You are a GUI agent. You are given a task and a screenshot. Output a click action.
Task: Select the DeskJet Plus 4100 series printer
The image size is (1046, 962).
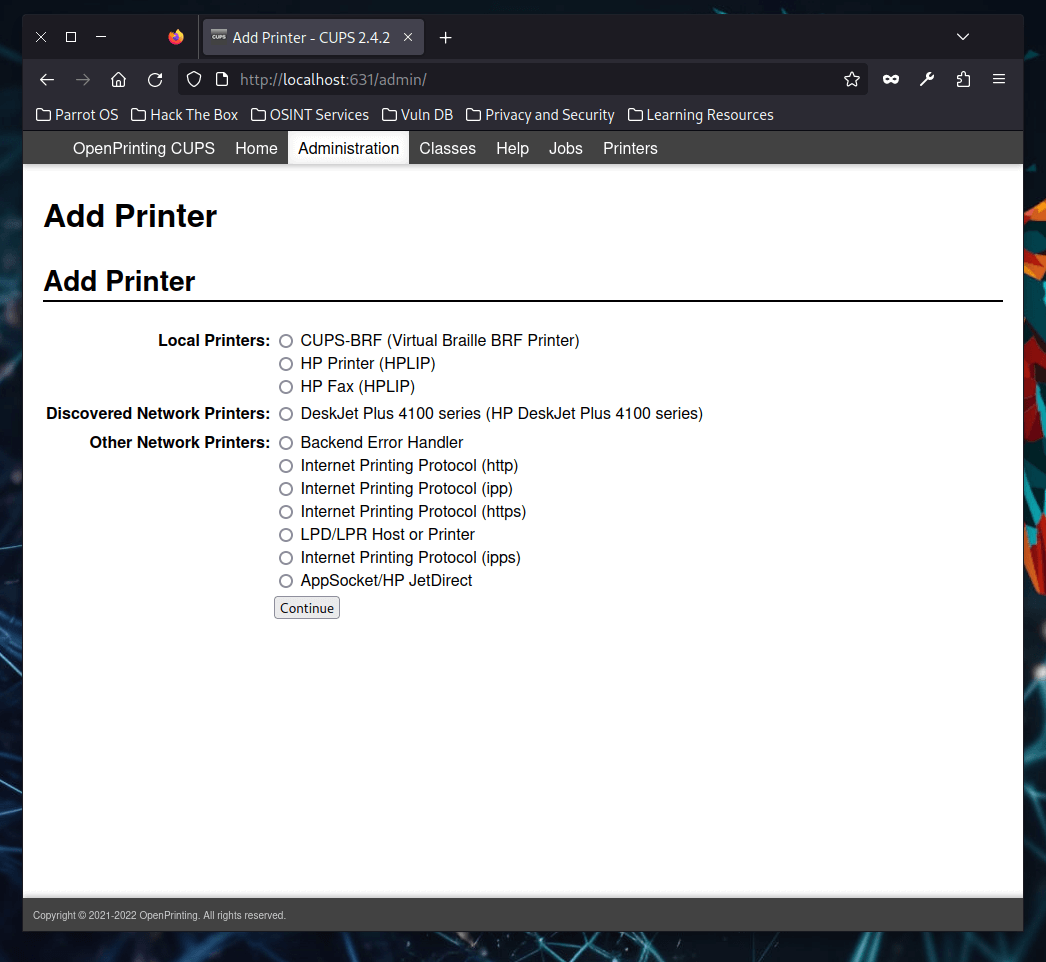(286, 413)
